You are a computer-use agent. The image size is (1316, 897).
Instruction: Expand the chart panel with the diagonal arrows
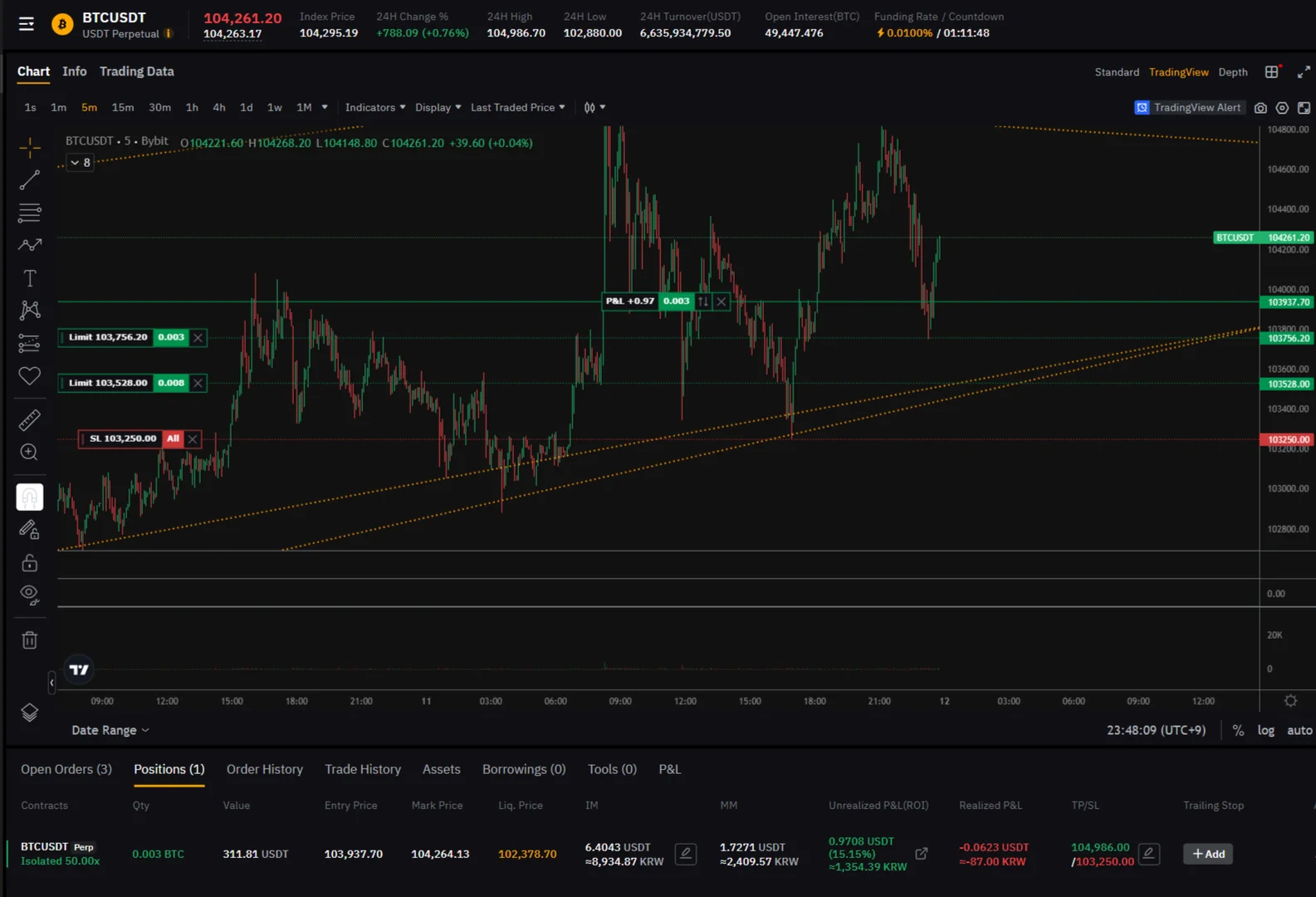click(1304, 72)
